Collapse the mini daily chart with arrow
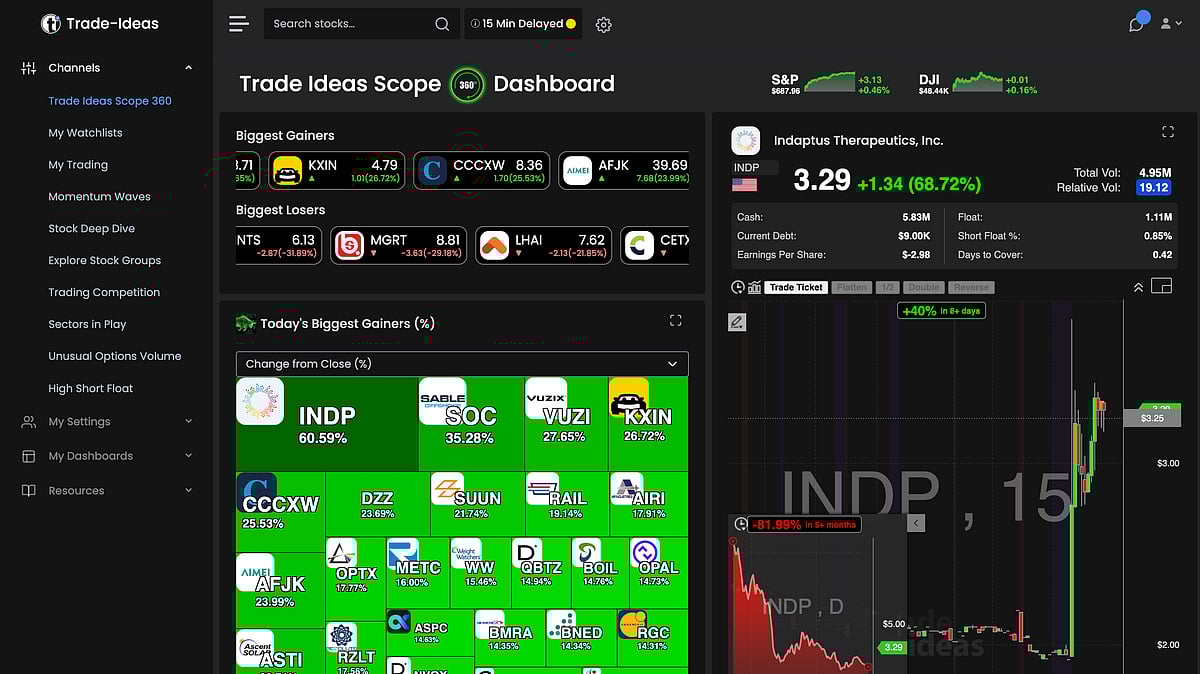The width and height of the screenshot is (1200, 674). 916,523
